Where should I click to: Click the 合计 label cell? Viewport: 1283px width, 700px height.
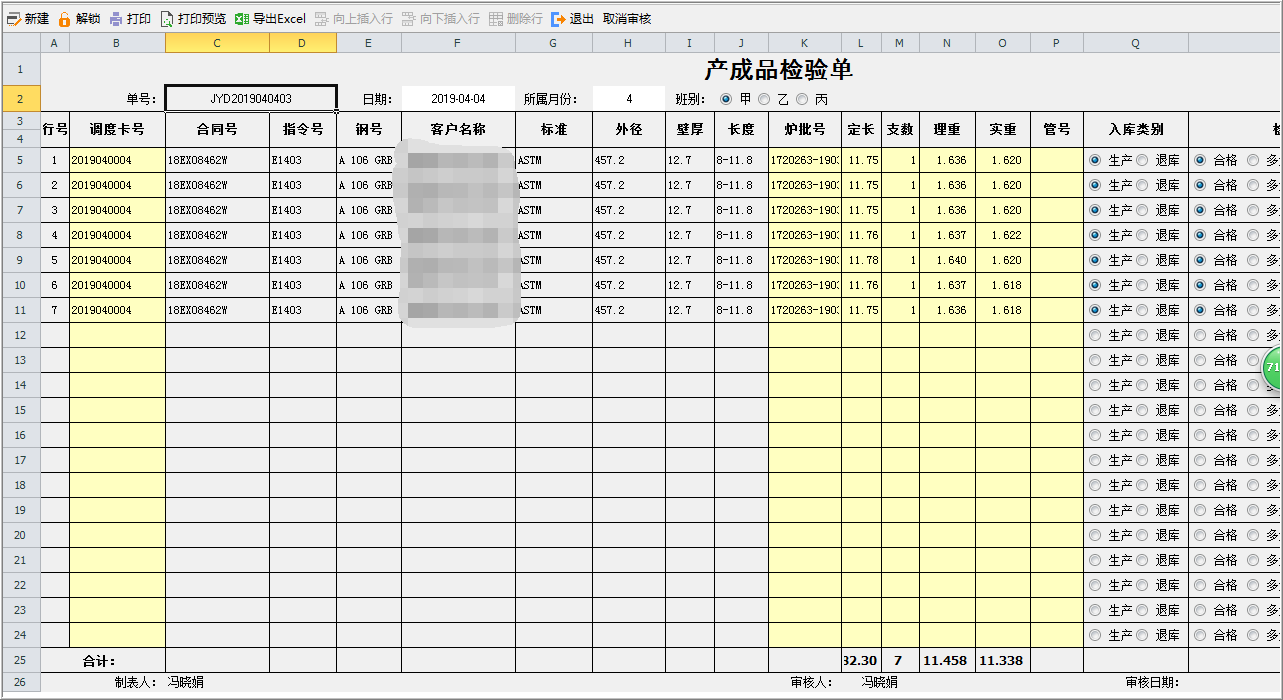(x=99, y=660)
